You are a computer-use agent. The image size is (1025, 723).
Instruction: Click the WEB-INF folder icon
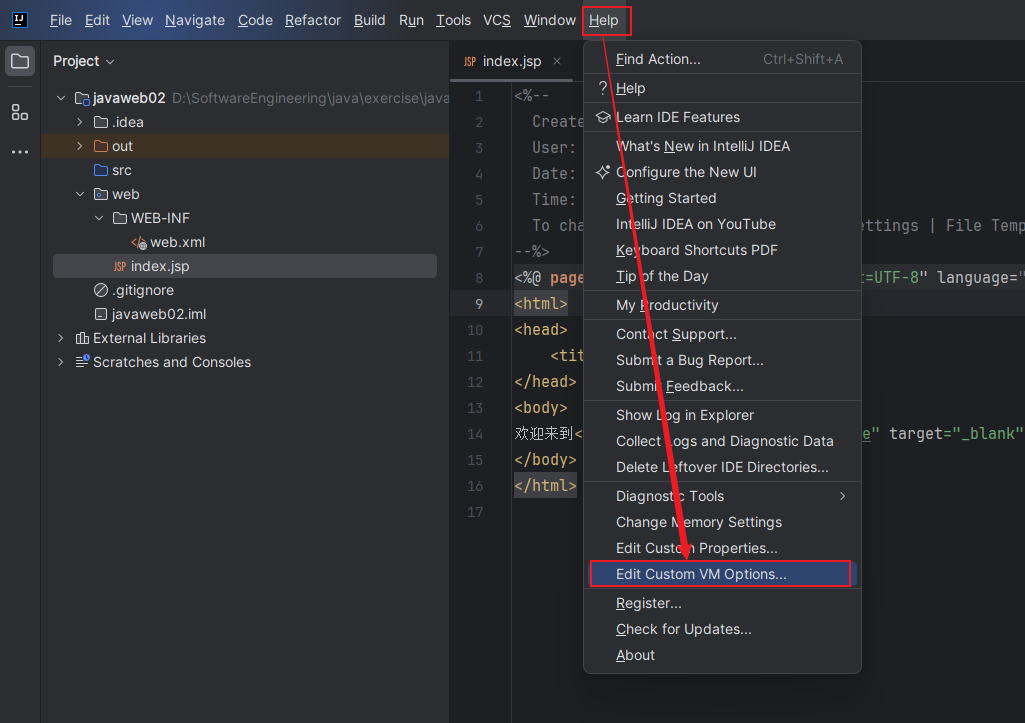[120, 218]
